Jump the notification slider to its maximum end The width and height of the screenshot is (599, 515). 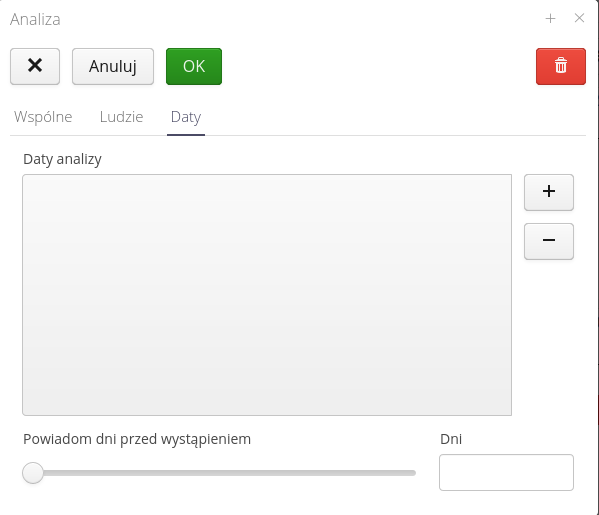coord(413,473)
